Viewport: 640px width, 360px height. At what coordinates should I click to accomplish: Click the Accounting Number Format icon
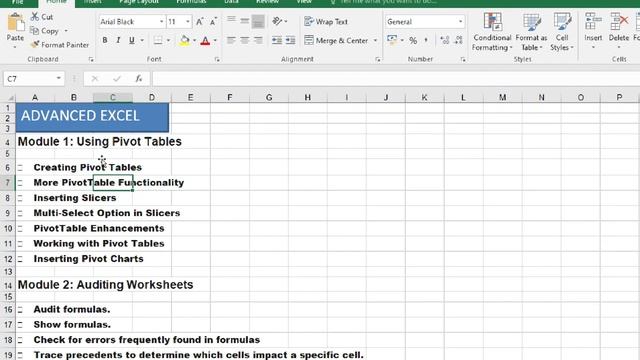pos(392,40)
